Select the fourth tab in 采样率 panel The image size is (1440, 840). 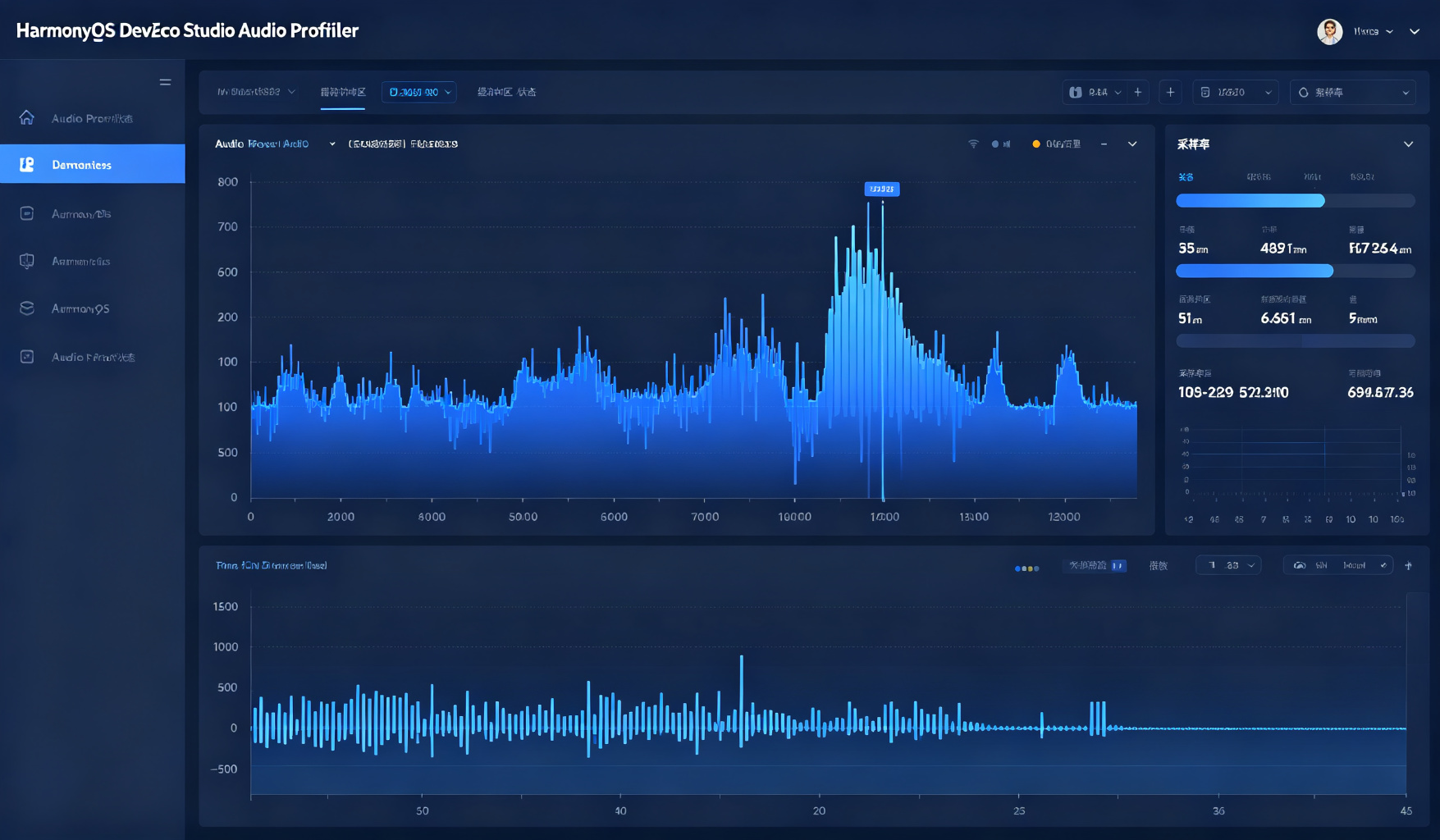pos(1362,176)
